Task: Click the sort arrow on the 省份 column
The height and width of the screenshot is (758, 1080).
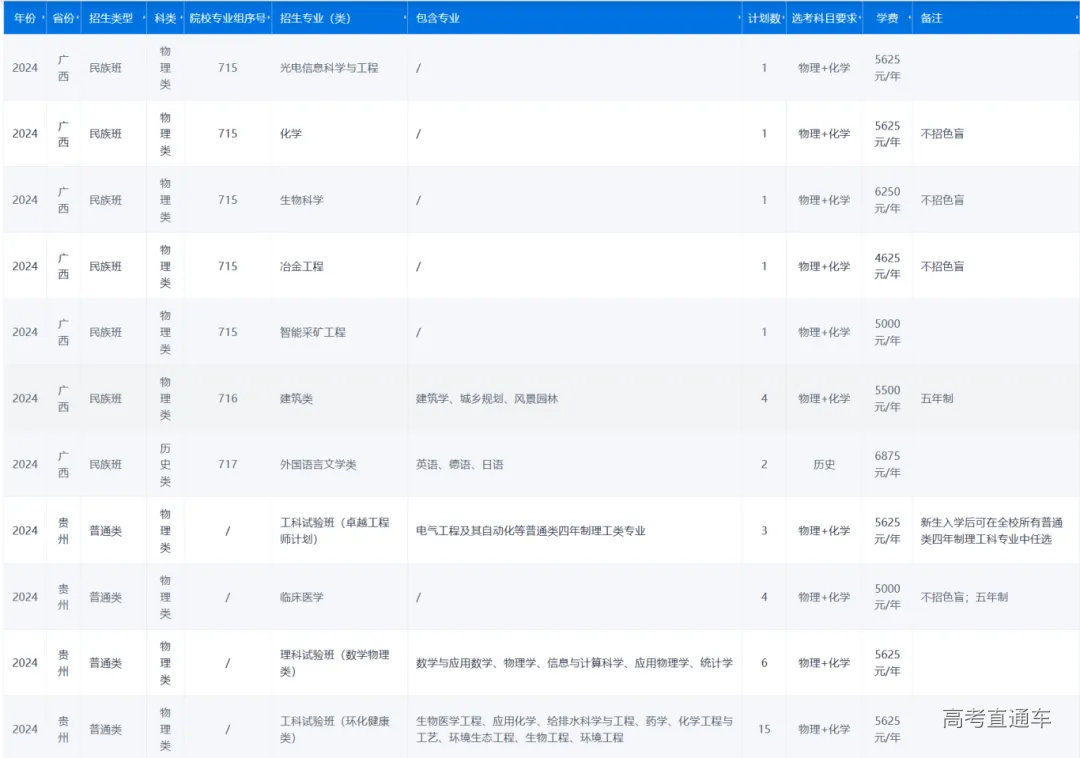Action: (x=78, y=17)
